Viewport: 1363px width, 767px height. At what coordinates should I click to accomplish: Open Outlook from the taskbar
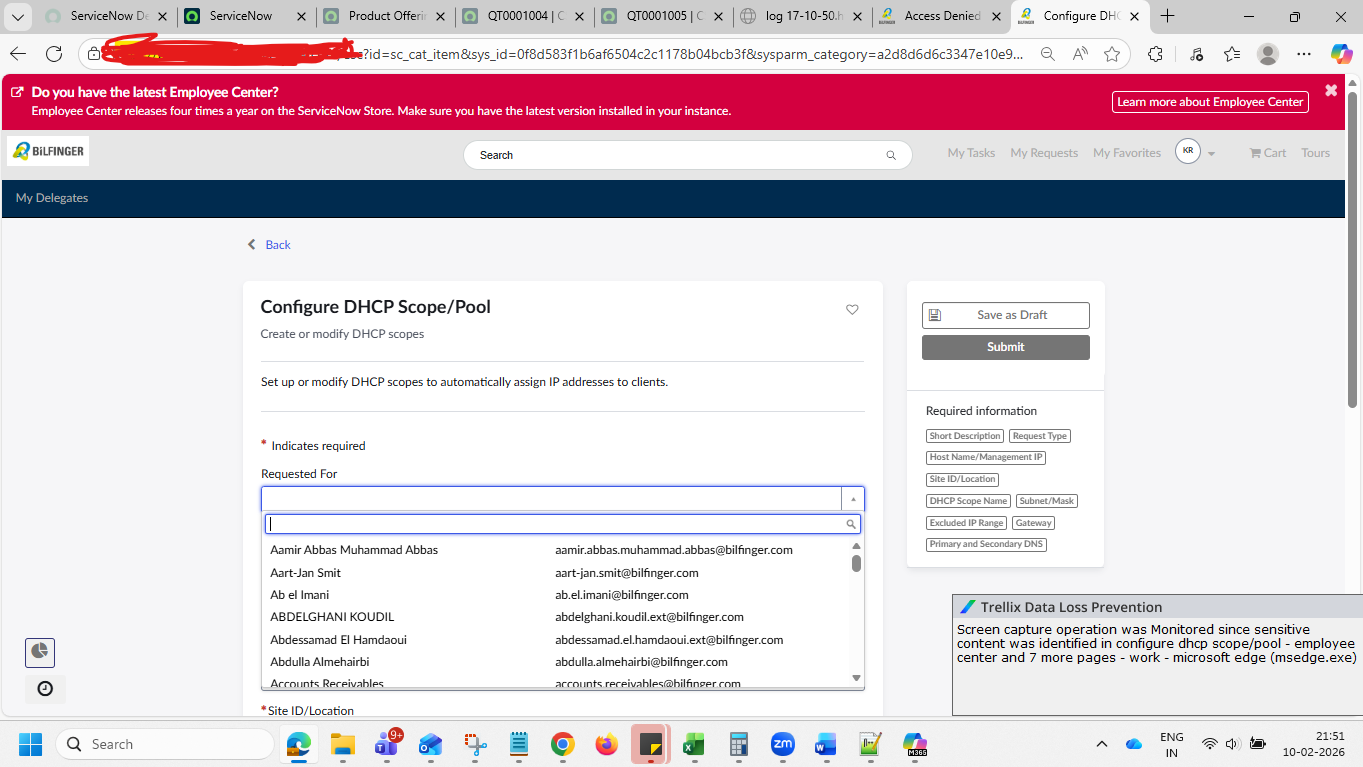pos(430,744)
